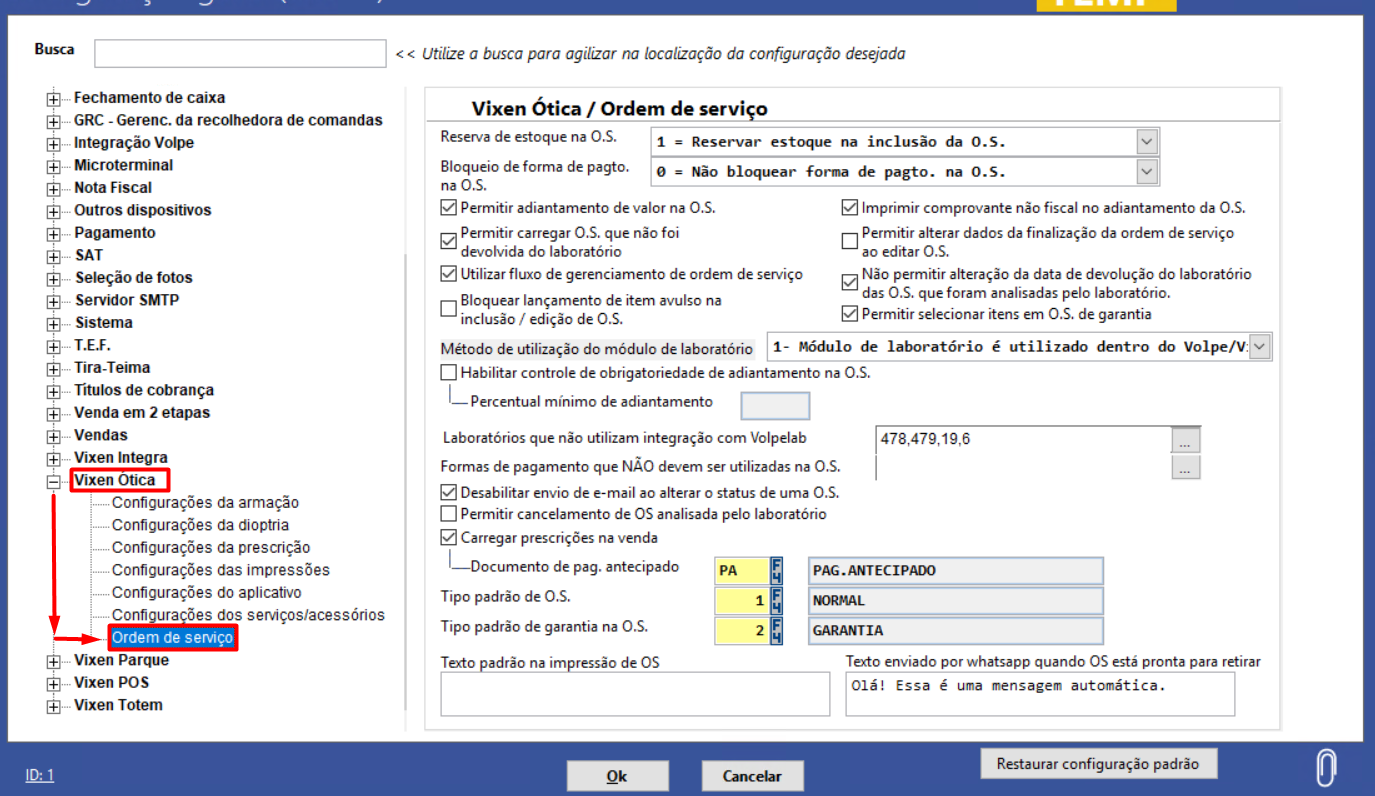Toggle Permitir adiantamento de valor na O.S.
Image resolution: width=1375 pixels, height=796 pixels.
pos(448,209)
